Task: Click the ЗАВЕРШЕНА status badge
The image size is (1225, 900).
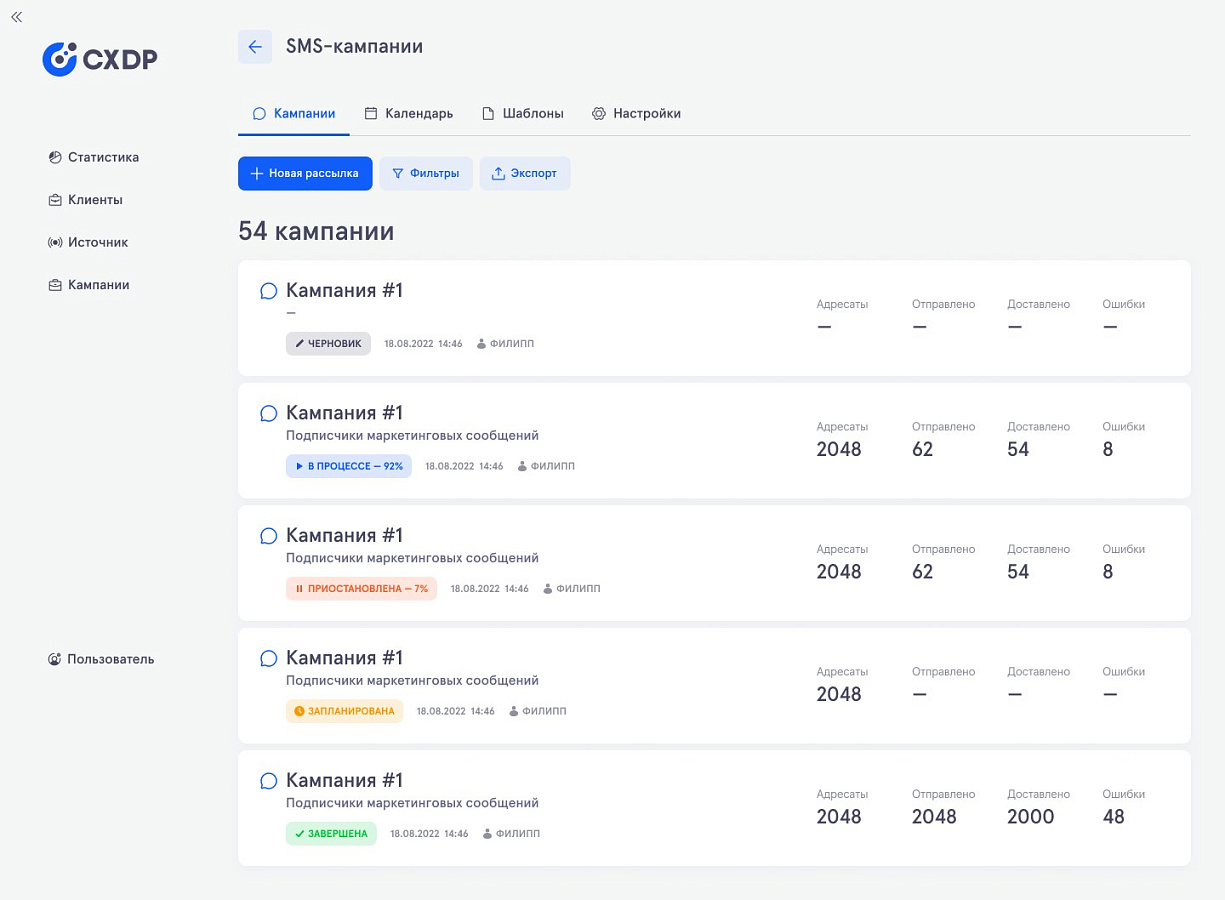Action: pos(331,834)
